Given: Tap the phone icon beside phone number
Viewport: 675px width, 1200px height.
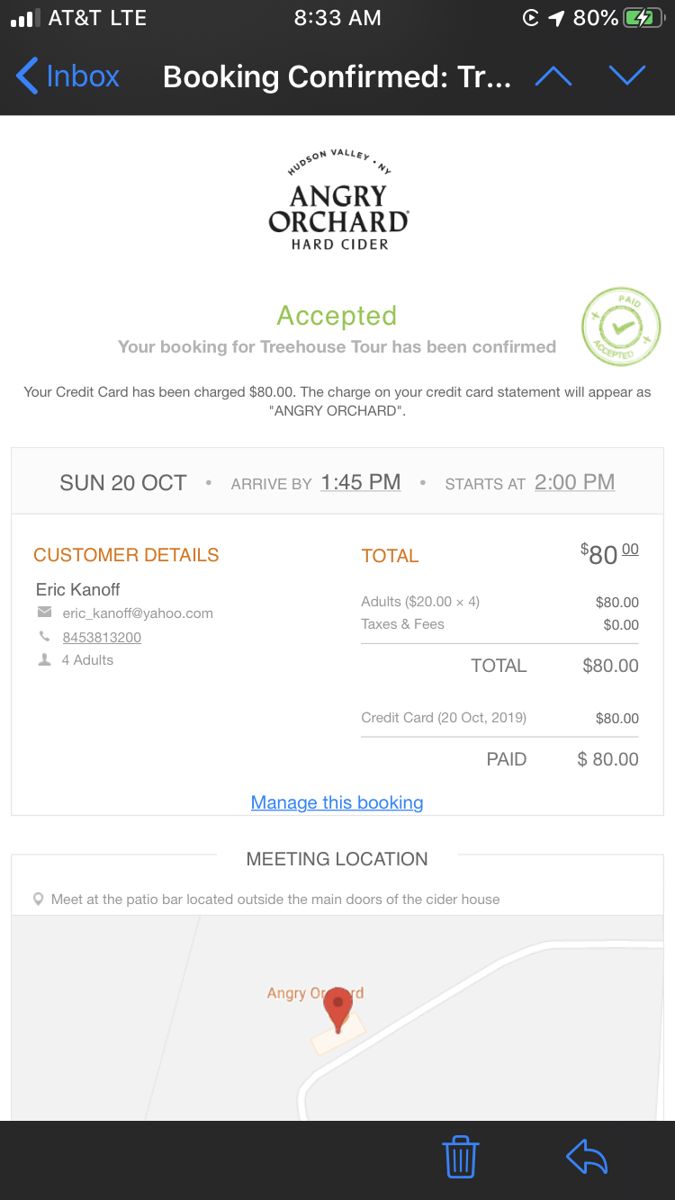Looking at the screenshot, I should click(44, 636).
